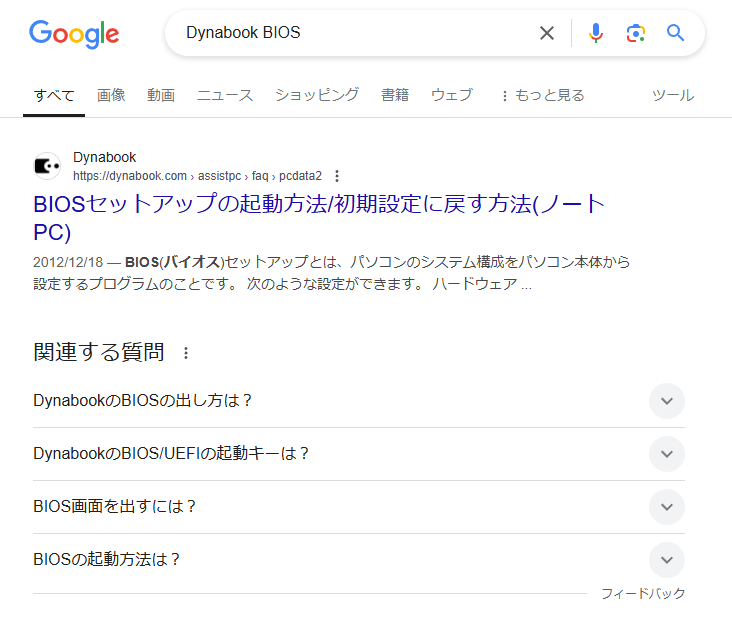The width and height of the screenshot is (732, 627).
Task: Open the ニュース tab
Action: pos(225,96)
